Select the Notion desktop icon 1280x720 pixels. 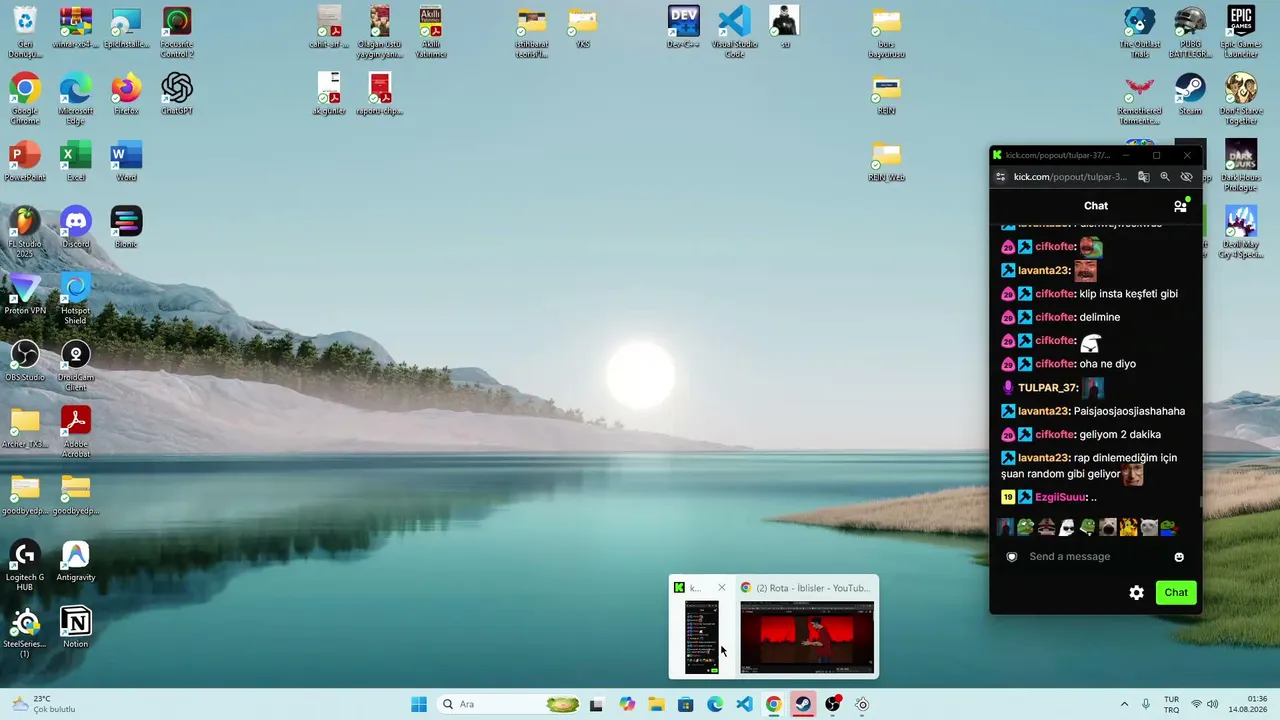coord(75,627)
